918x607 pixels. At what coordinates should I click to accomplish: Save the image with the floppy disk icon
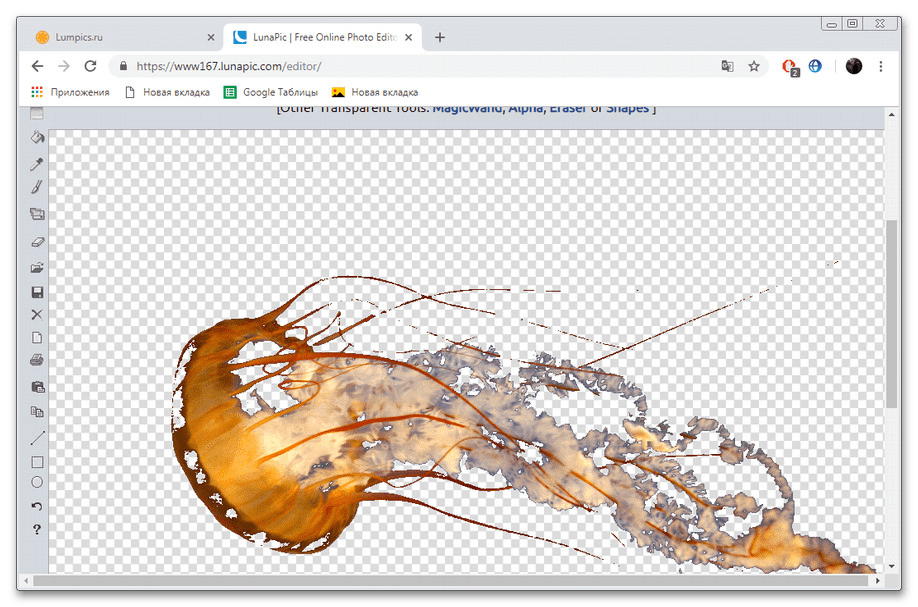37,292
